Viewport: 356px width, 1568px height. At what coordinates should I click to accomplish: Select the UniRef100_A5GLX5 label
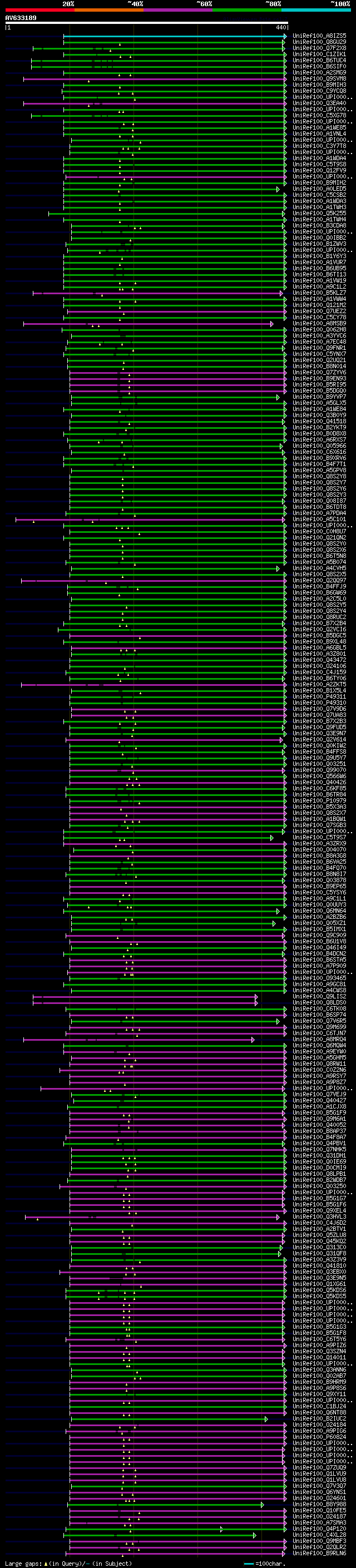(319, 404)
